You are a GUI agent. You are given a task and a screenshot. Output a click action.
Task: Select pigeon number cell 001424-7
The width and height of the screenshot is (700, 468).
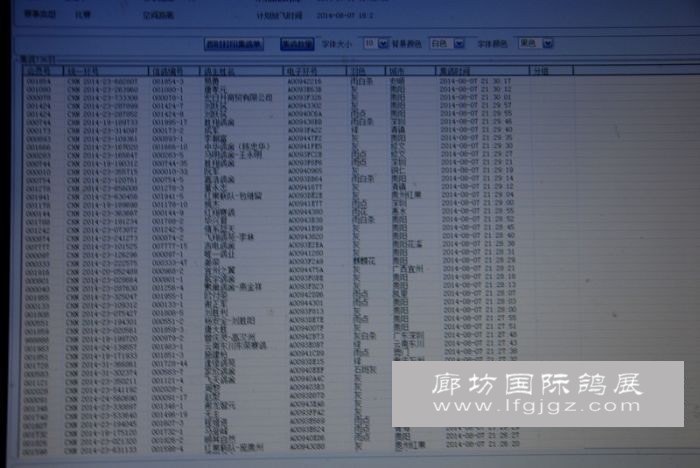pyautogui.click(x=168, y=106)
